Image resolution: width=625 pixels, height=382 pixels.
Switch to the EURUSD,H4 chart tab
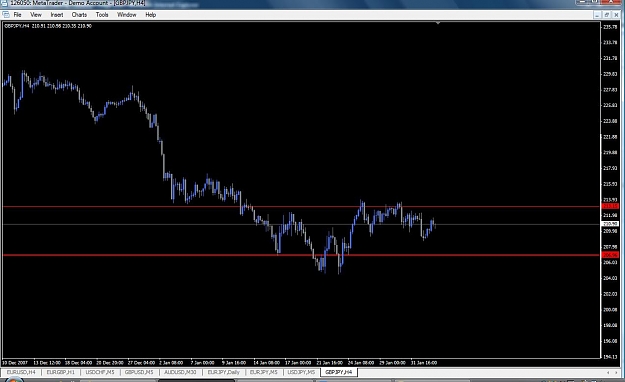click(21, 372)
